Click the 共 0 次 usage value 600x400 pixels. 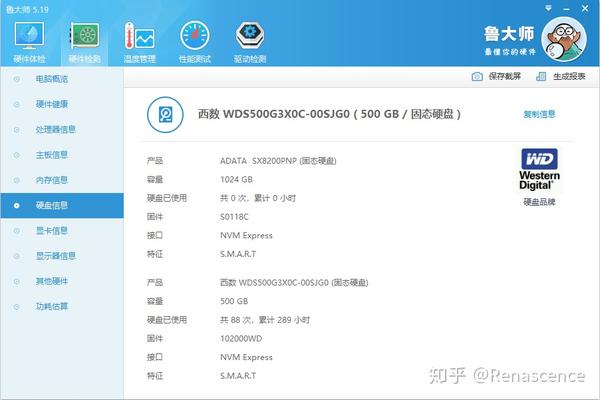tap(258, 198)
